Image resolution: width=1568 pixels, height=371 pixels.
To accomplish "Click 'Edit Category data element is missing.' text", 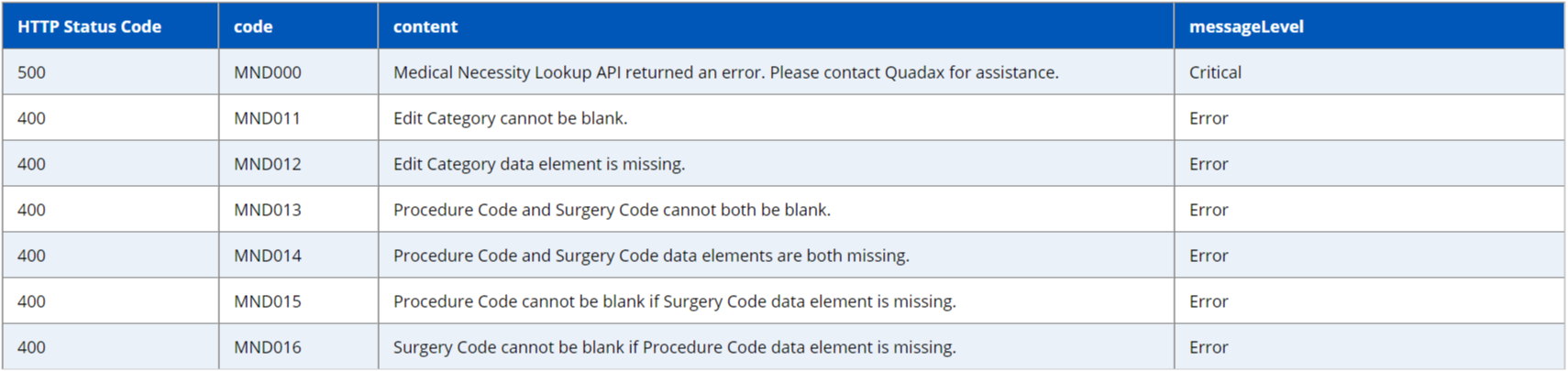I will 539,164.
